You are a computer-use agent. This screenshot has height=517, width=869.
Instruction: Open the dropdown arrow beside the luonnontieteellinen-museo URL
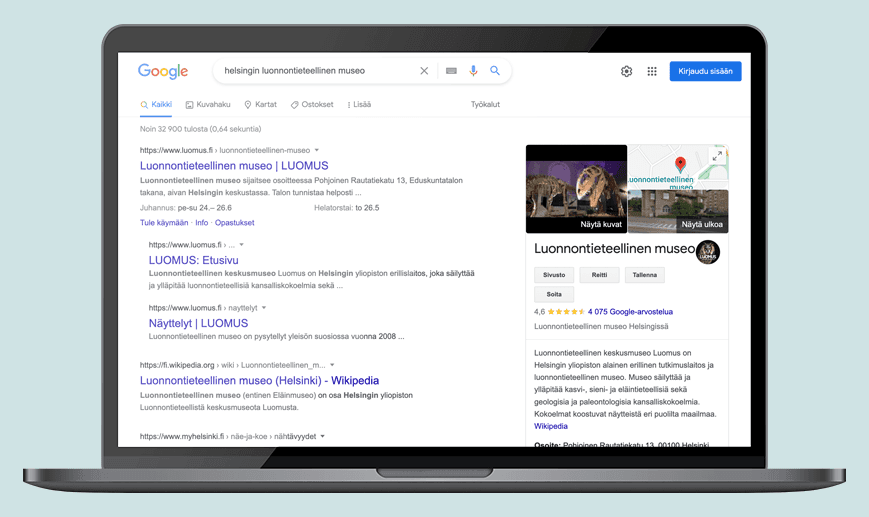click(x=317, y=150)
